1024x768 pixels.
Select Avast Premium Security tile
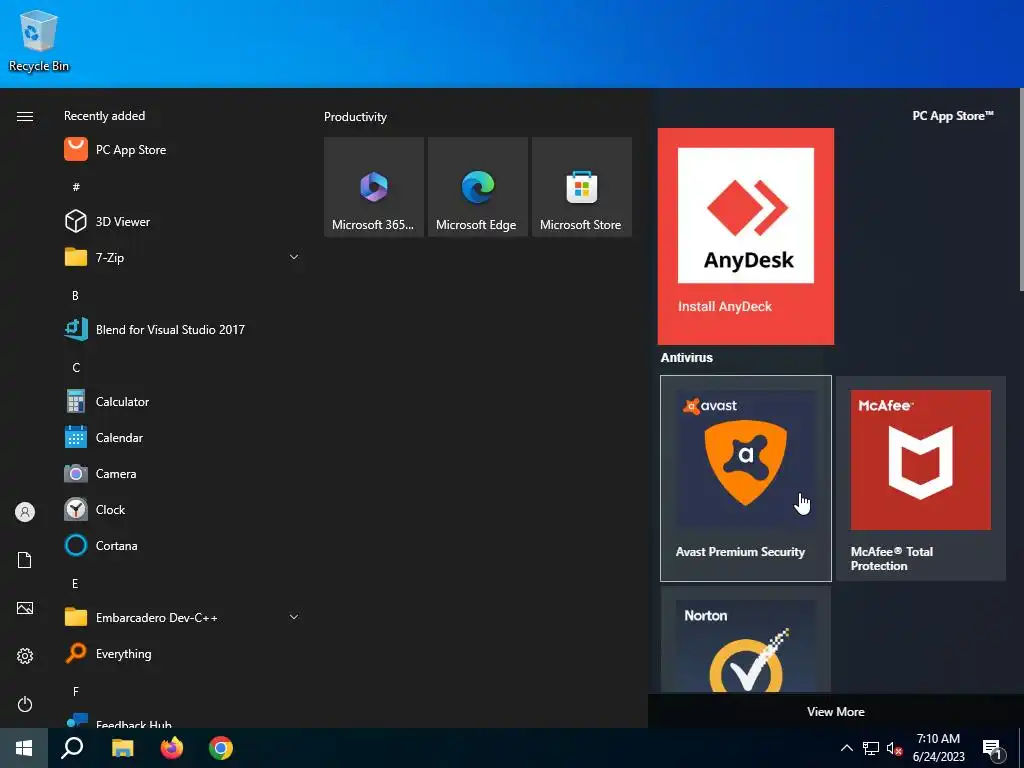746,478
